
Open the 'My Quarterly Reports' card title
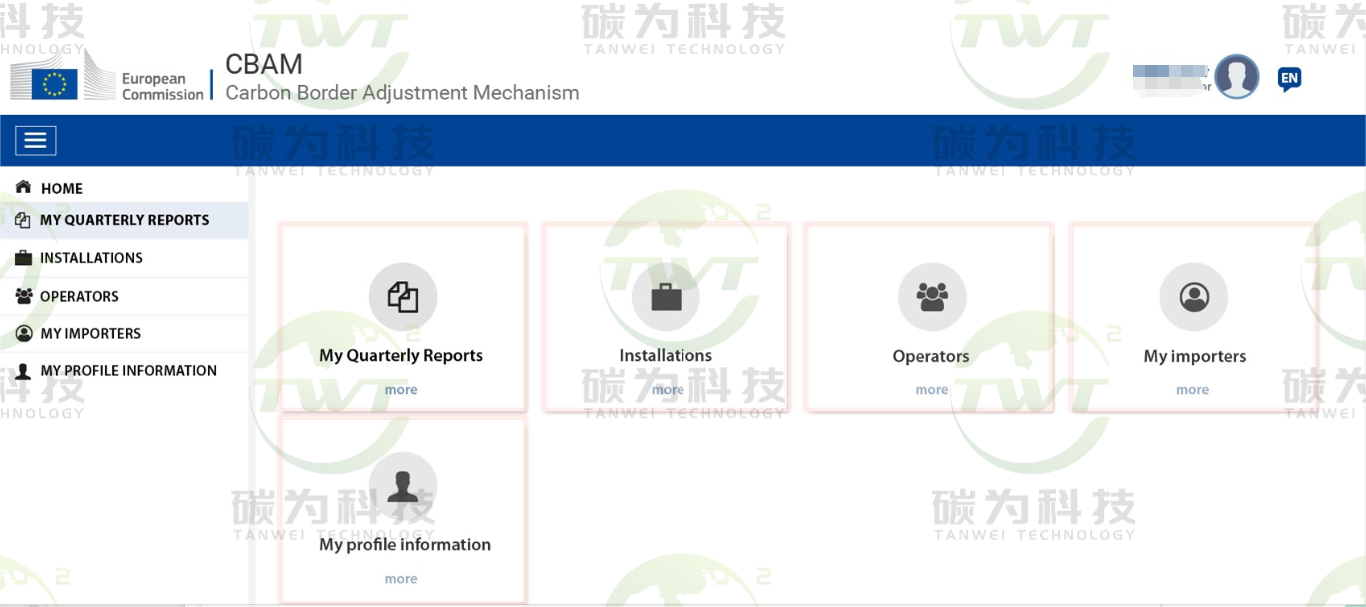click(401, 355)
